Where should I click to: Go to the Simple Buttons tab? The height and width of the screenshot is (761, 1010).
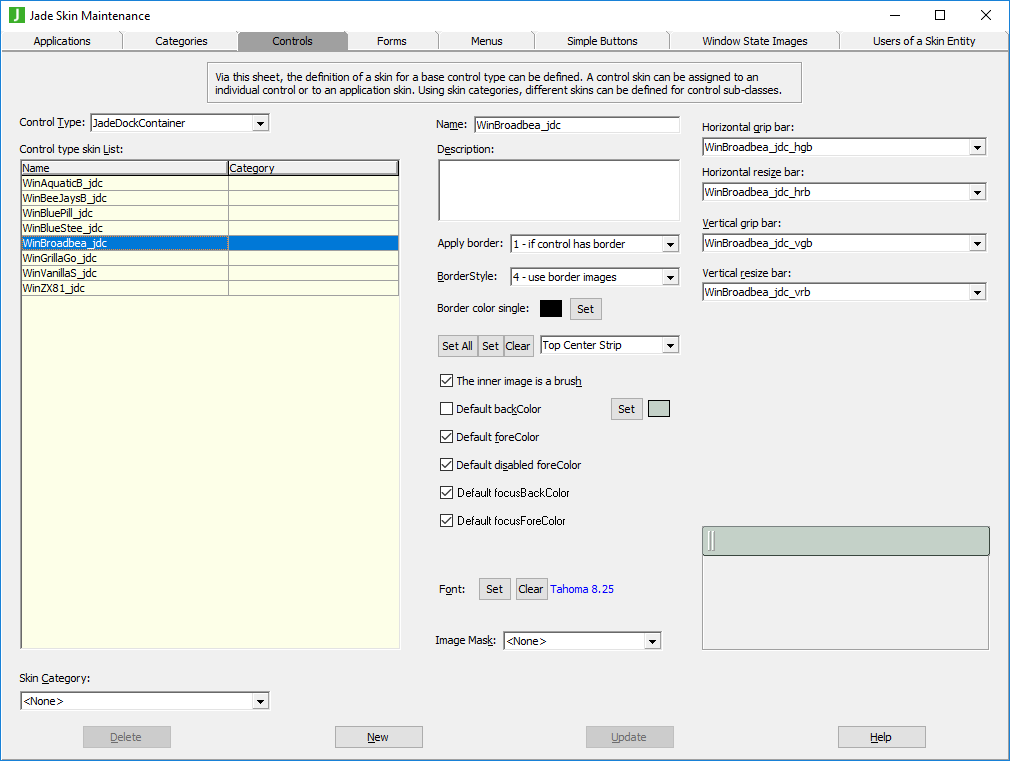[602, 41]
